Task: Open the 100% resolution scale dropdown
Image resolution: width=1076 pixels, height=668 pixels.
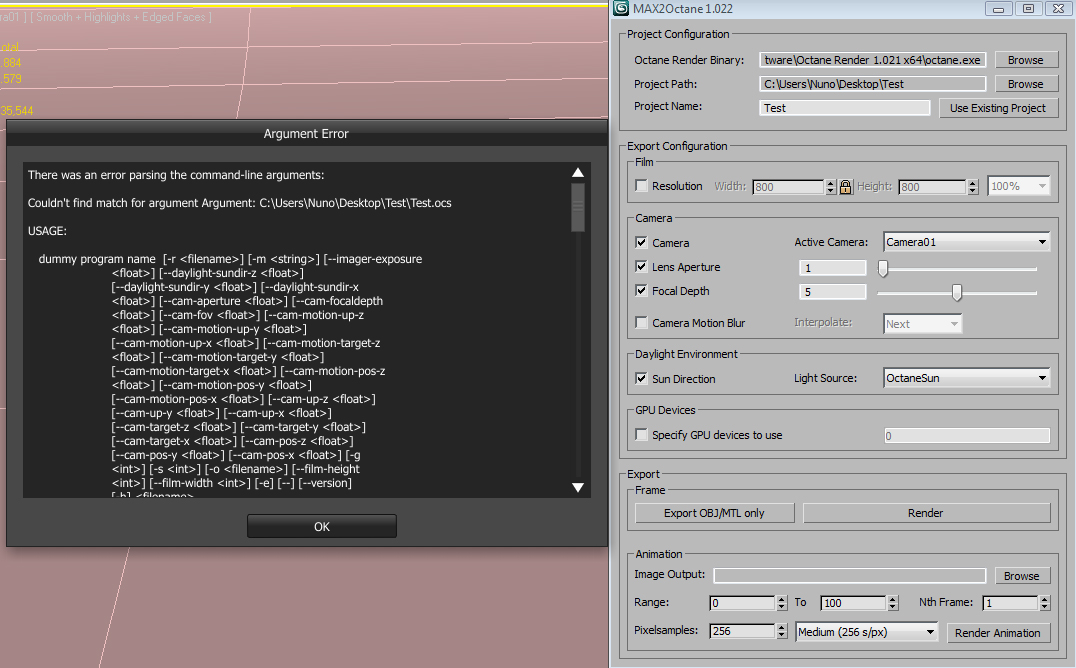Action: (1019, 186)
